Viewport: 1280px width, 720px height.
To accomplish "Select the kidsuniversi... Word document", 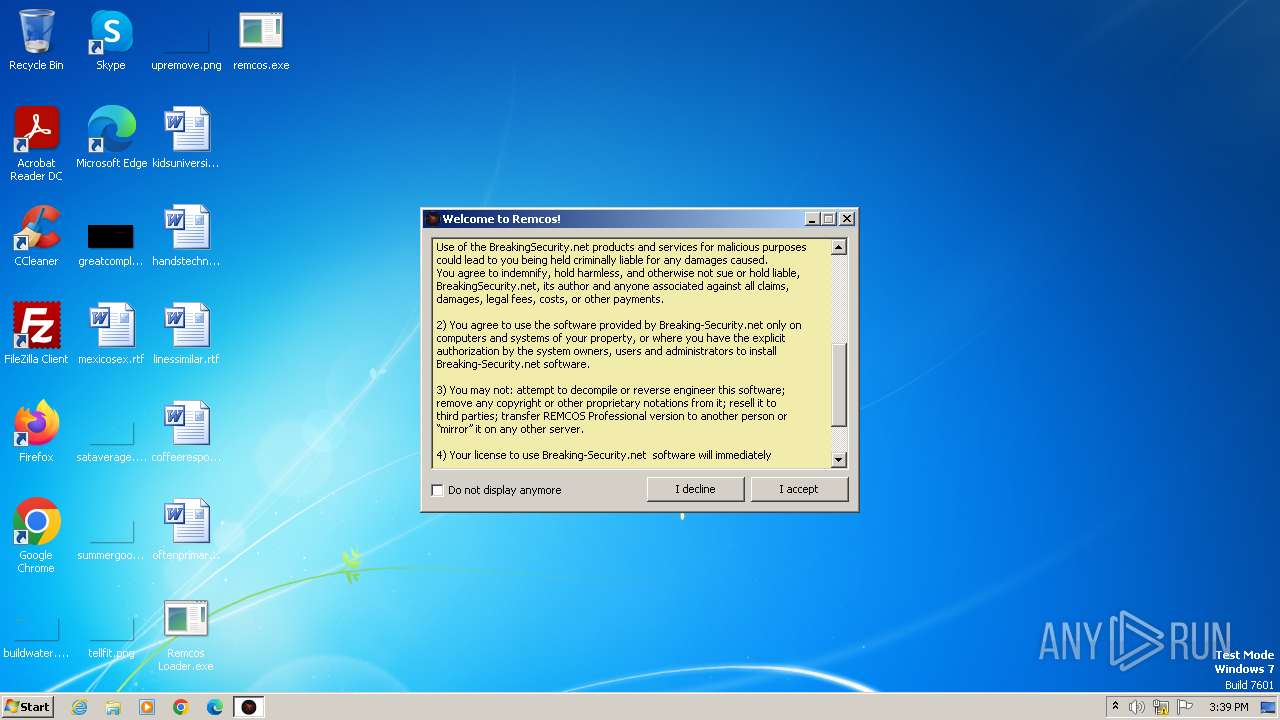I will point(186,138).
